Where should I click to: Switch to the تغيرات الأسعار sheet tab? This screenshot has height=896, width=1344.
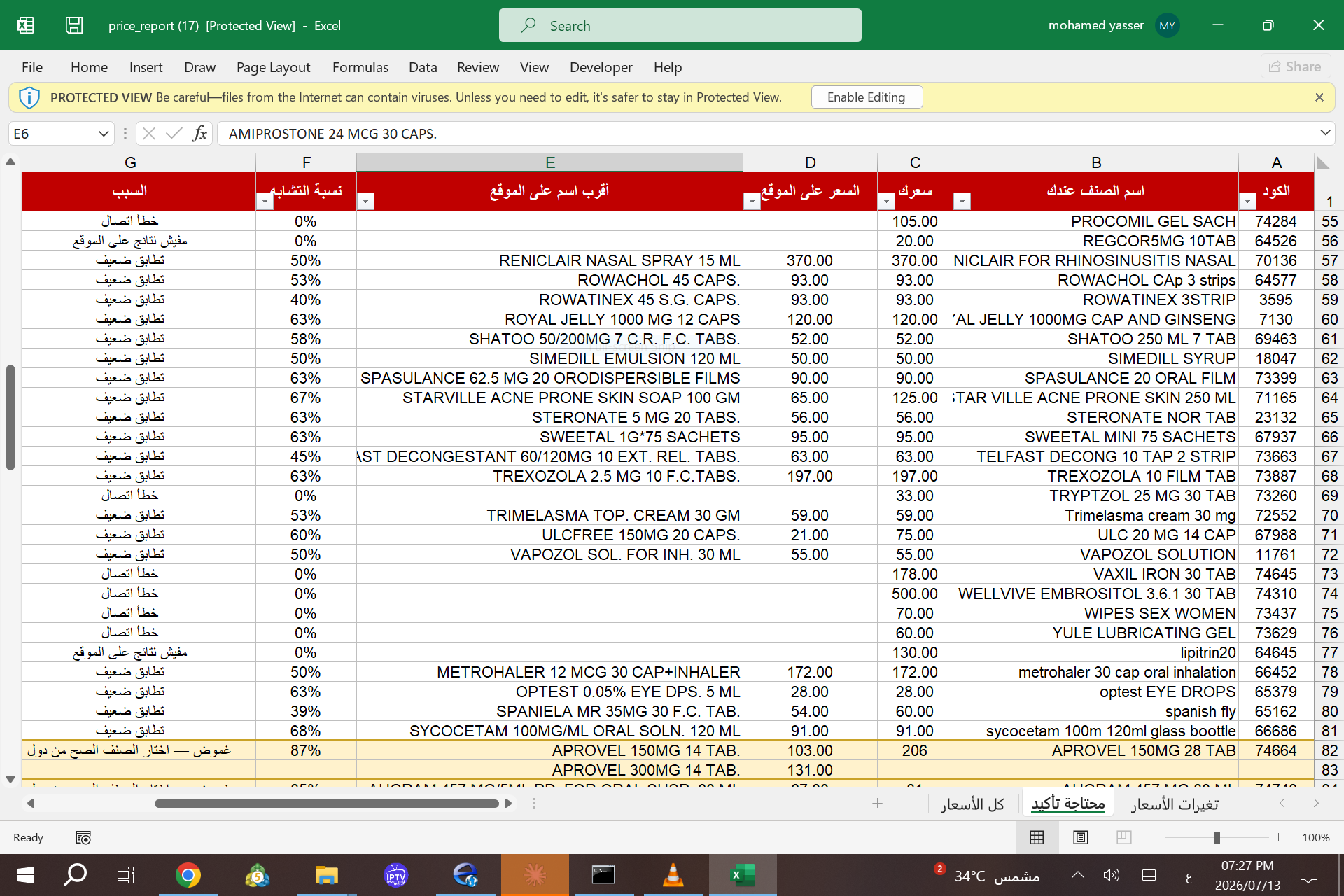pos(1175,804)
